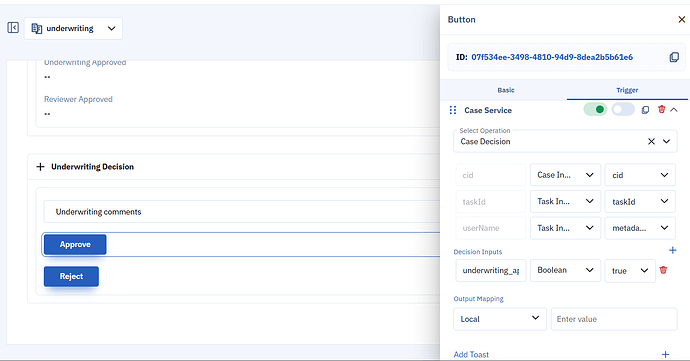Select the Reviewer Approved label
The width and height of the screenshot is (690, 361).
tap(78, 99)
